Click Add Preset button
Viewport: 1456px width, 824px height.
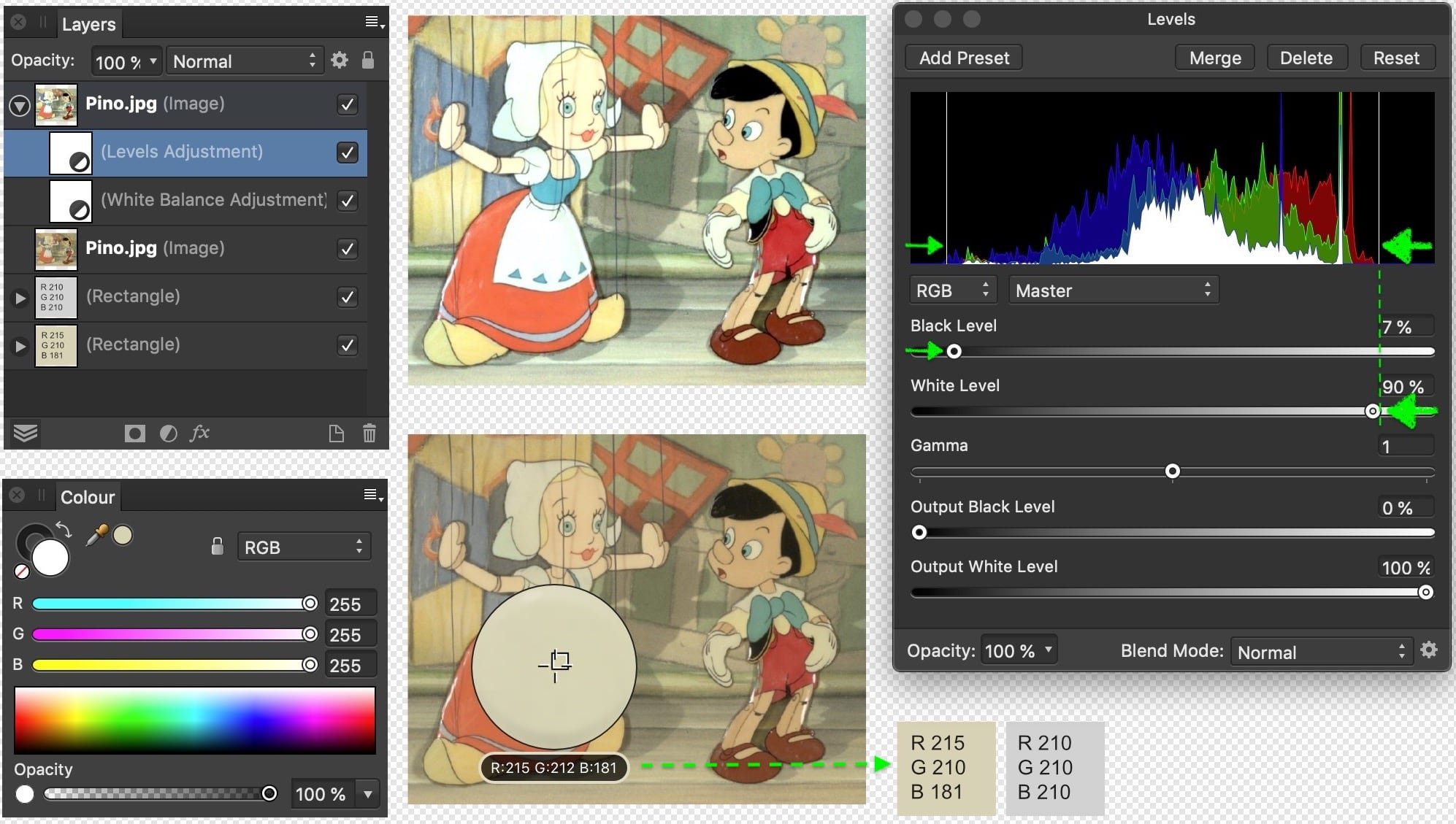click(964, 58)
